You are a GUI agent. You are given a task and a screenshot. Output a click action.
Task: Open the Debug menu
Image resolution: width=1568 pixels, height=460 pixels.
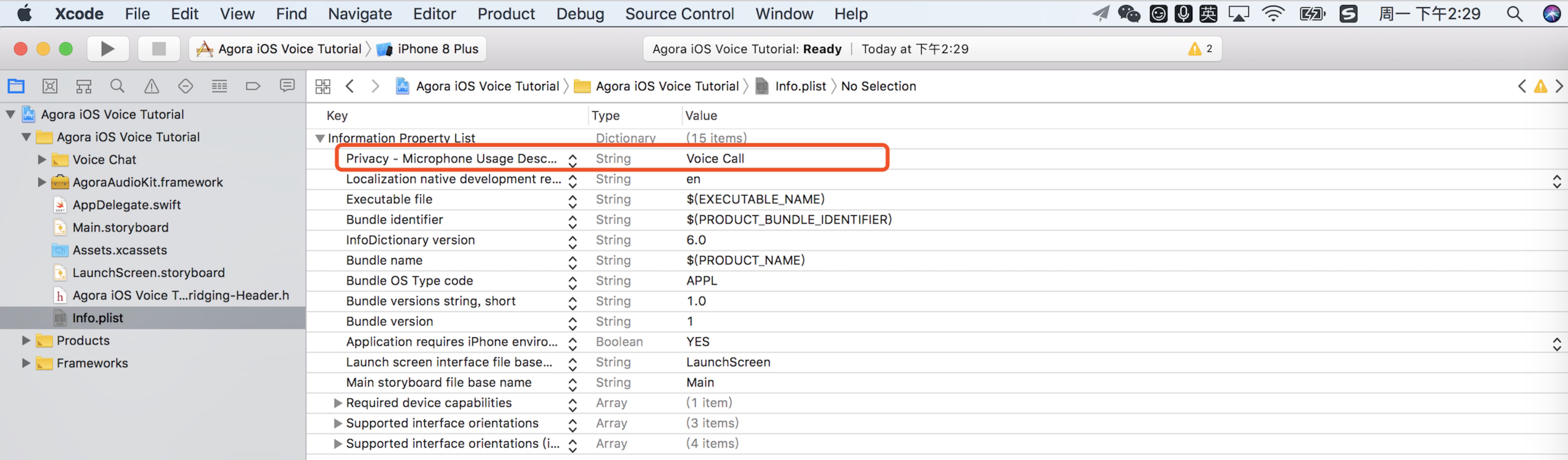[x=580, y=13]
